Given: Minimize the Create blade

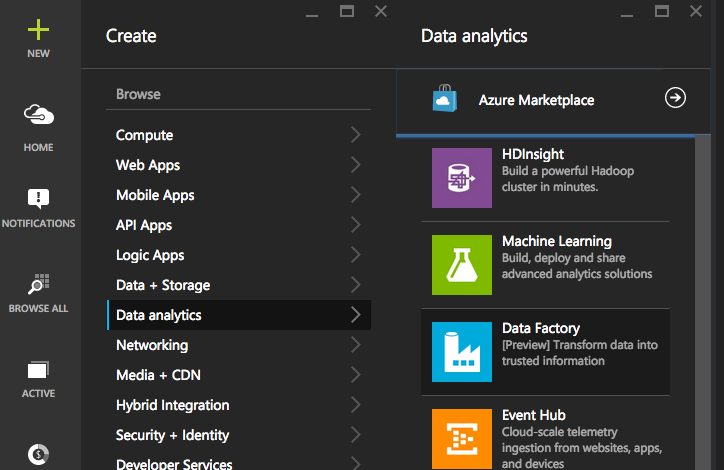Looking at the screenshot, I should coord(312,15).
